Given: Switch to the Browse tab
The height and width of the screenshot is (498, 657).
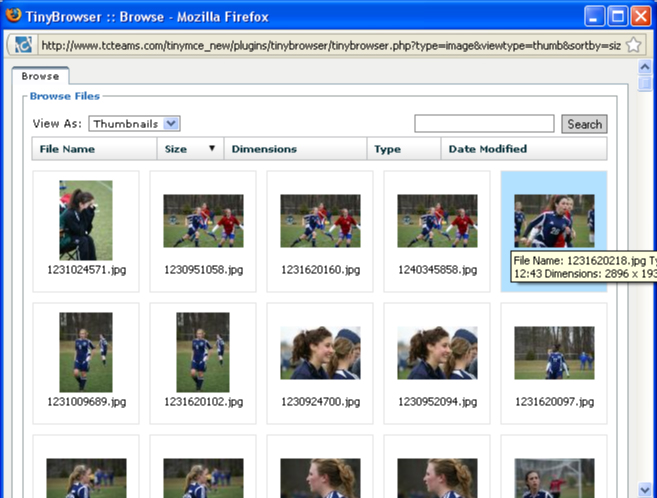Looking at the screenshot, I should click(x=40, y=76).
